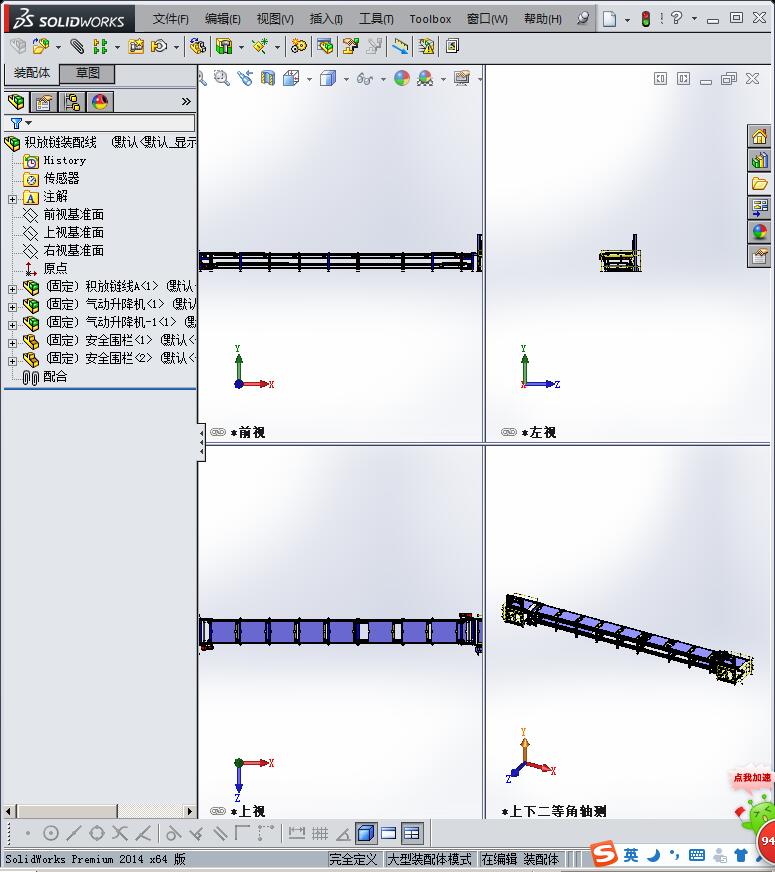Viewport: 775px width, 872px height.
Task: Click the Bill of Materials icon
Action: click(325, 46)
